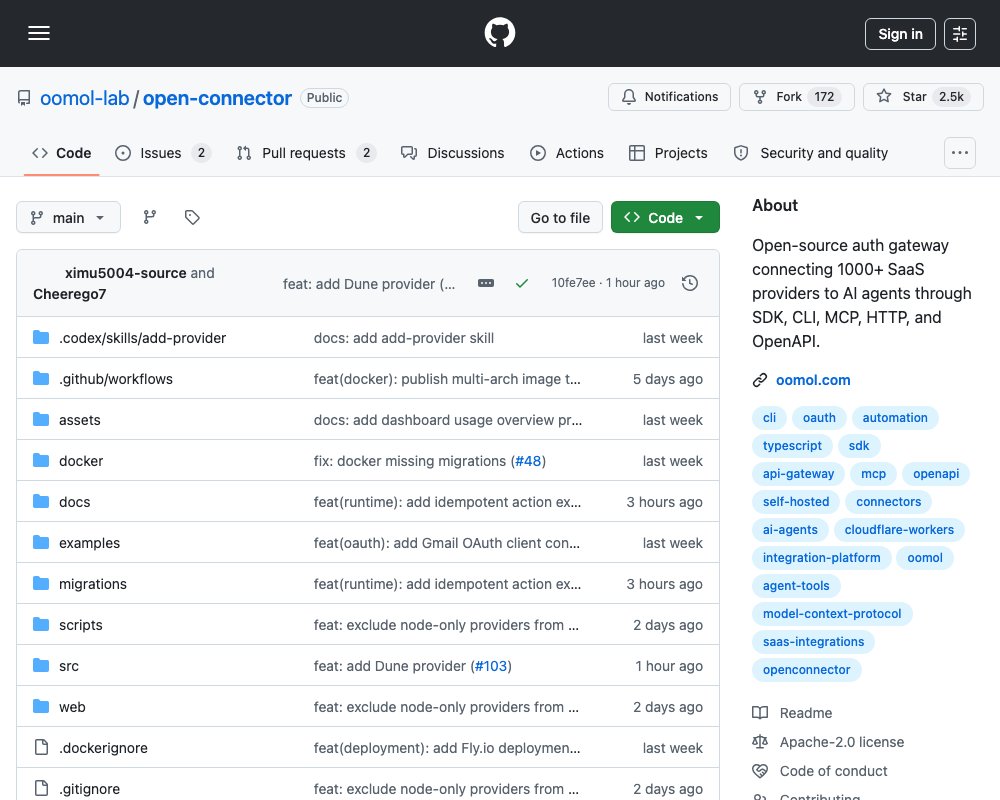Click the .dockerignore file icon
This screenshot has width=1000, height=800.
41,747
